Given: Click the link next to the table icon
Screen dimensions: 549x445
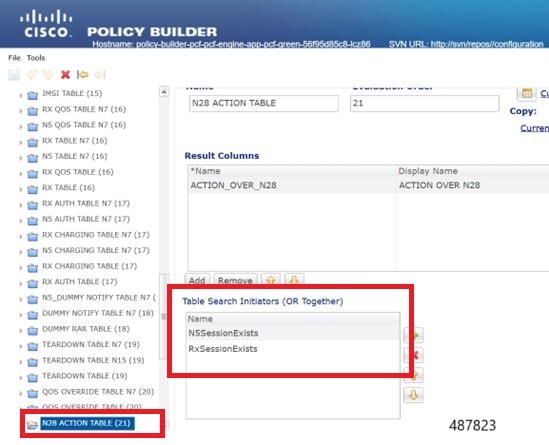Looking at the screenshot, I should 544,93.
